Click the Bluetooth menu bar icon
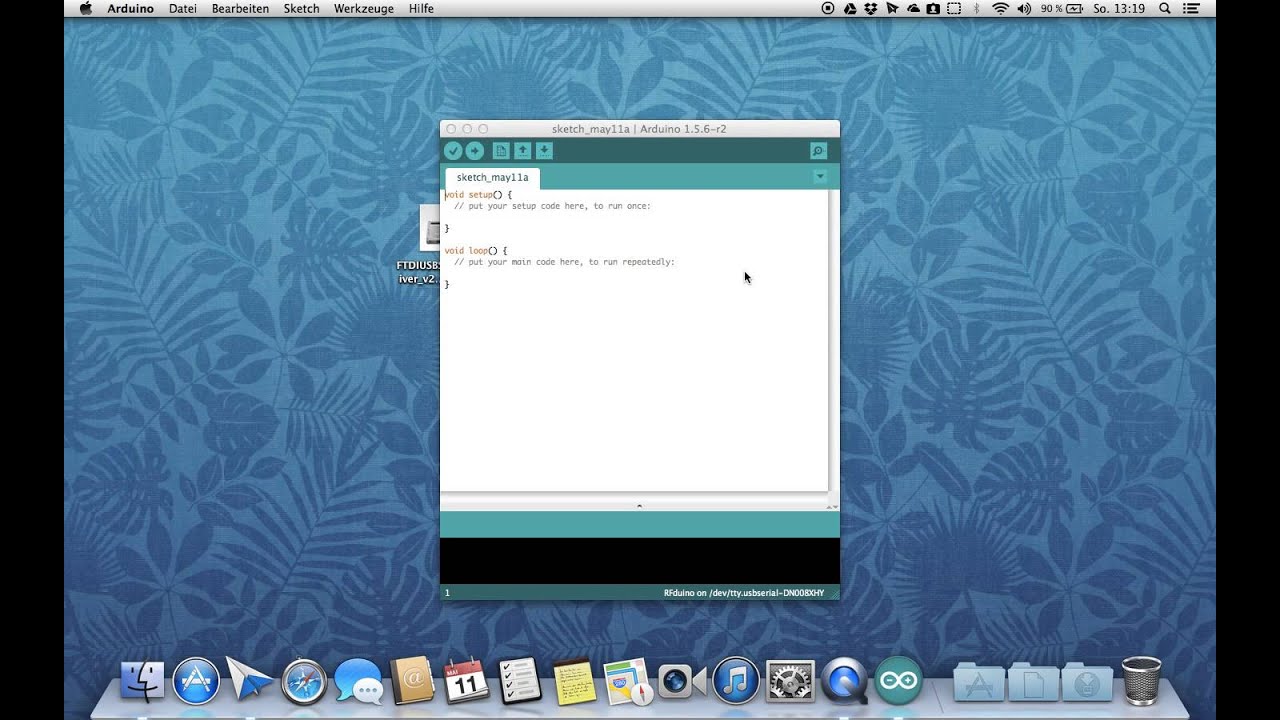 (976, 8)
